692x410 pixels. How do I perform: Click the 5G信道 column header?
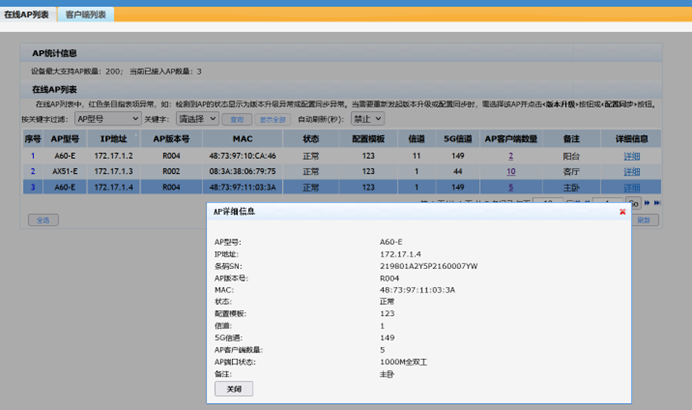[x=458, y=139]
